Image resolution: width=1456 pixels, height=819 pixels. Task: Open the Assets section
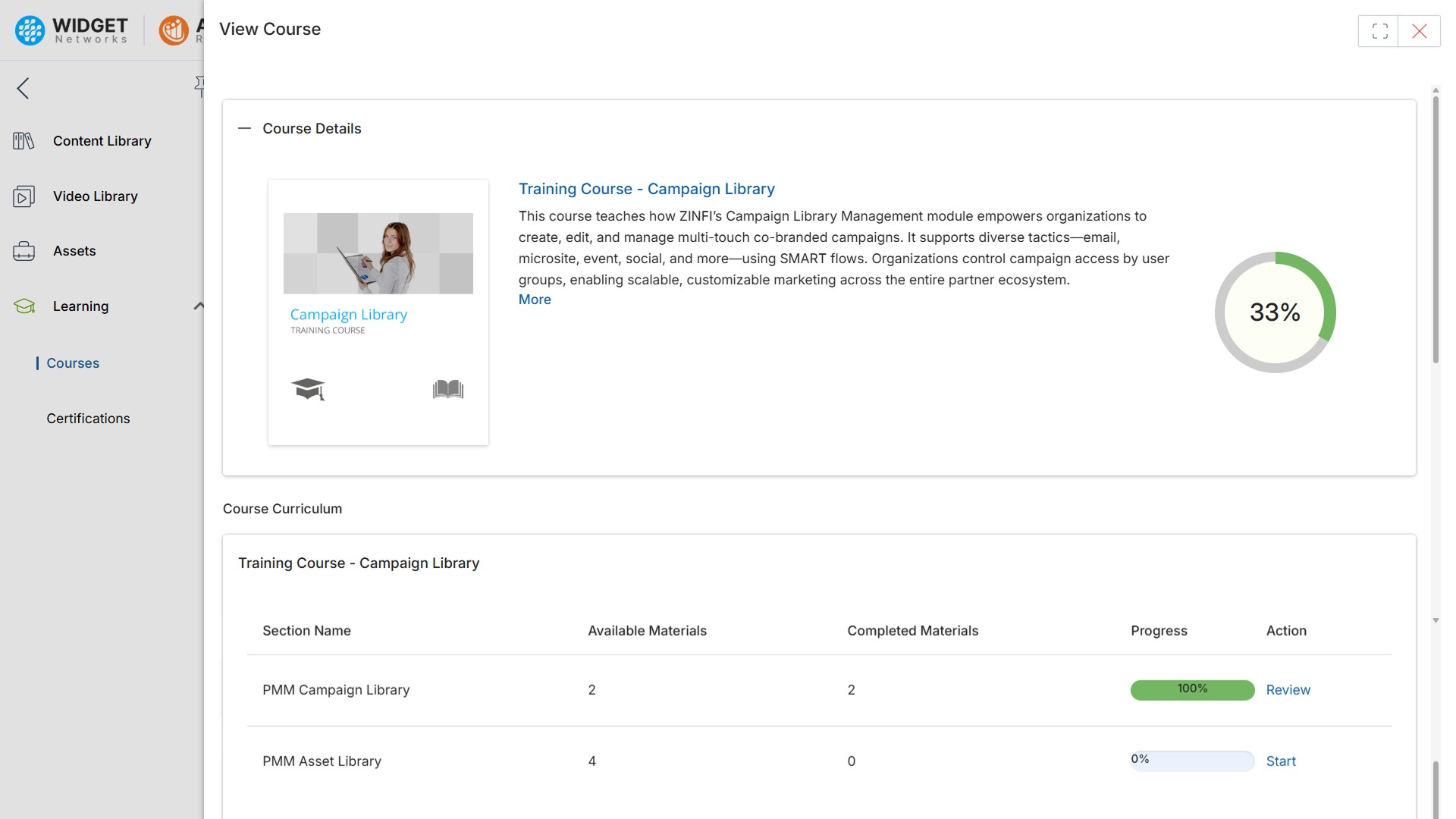coord(74,251)
